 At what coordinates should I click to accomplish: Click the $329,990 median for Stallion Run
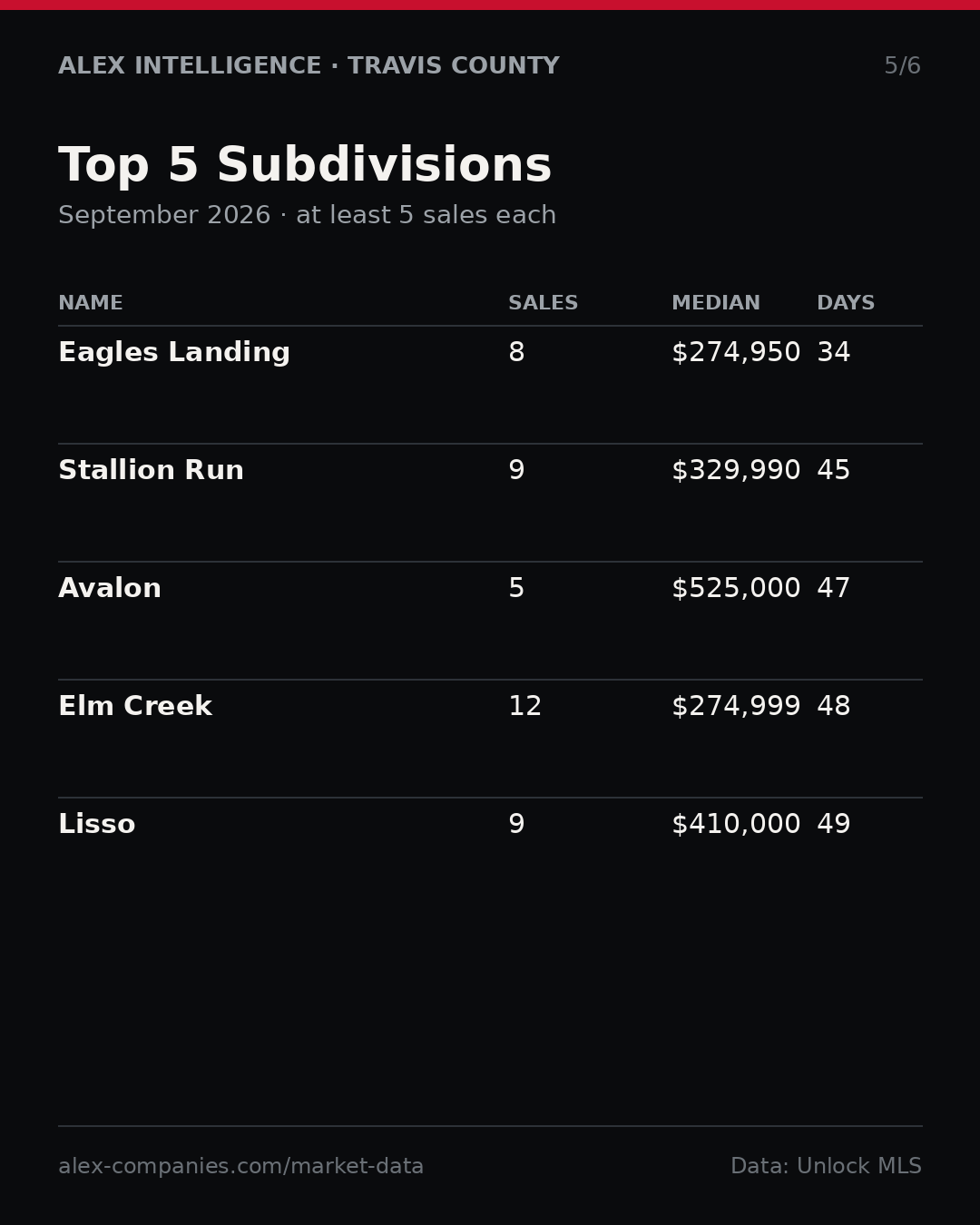(x=736, y=471)
